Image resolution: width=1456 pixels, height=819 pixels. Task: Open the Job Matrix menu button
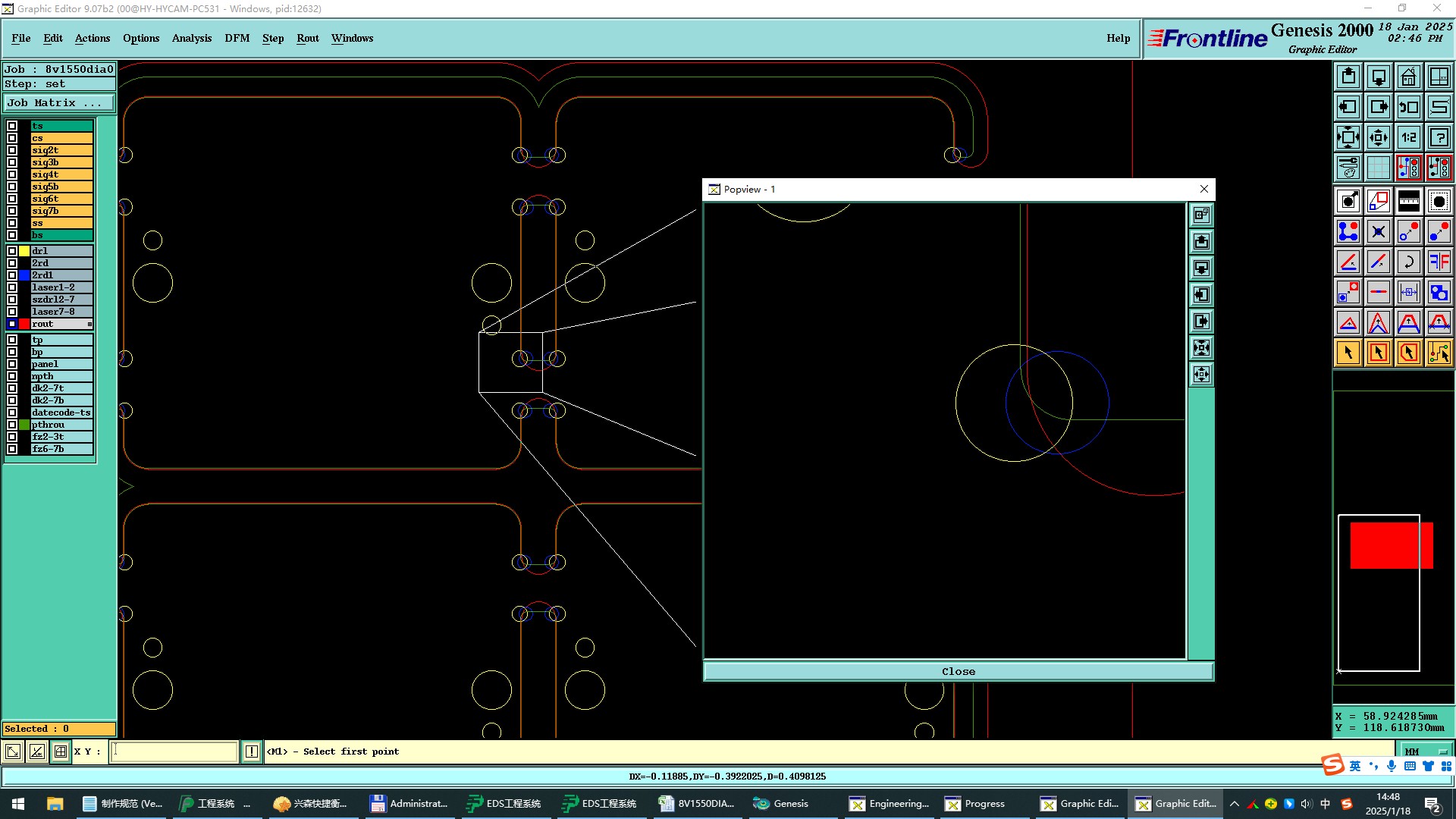[x=59, y=102]
